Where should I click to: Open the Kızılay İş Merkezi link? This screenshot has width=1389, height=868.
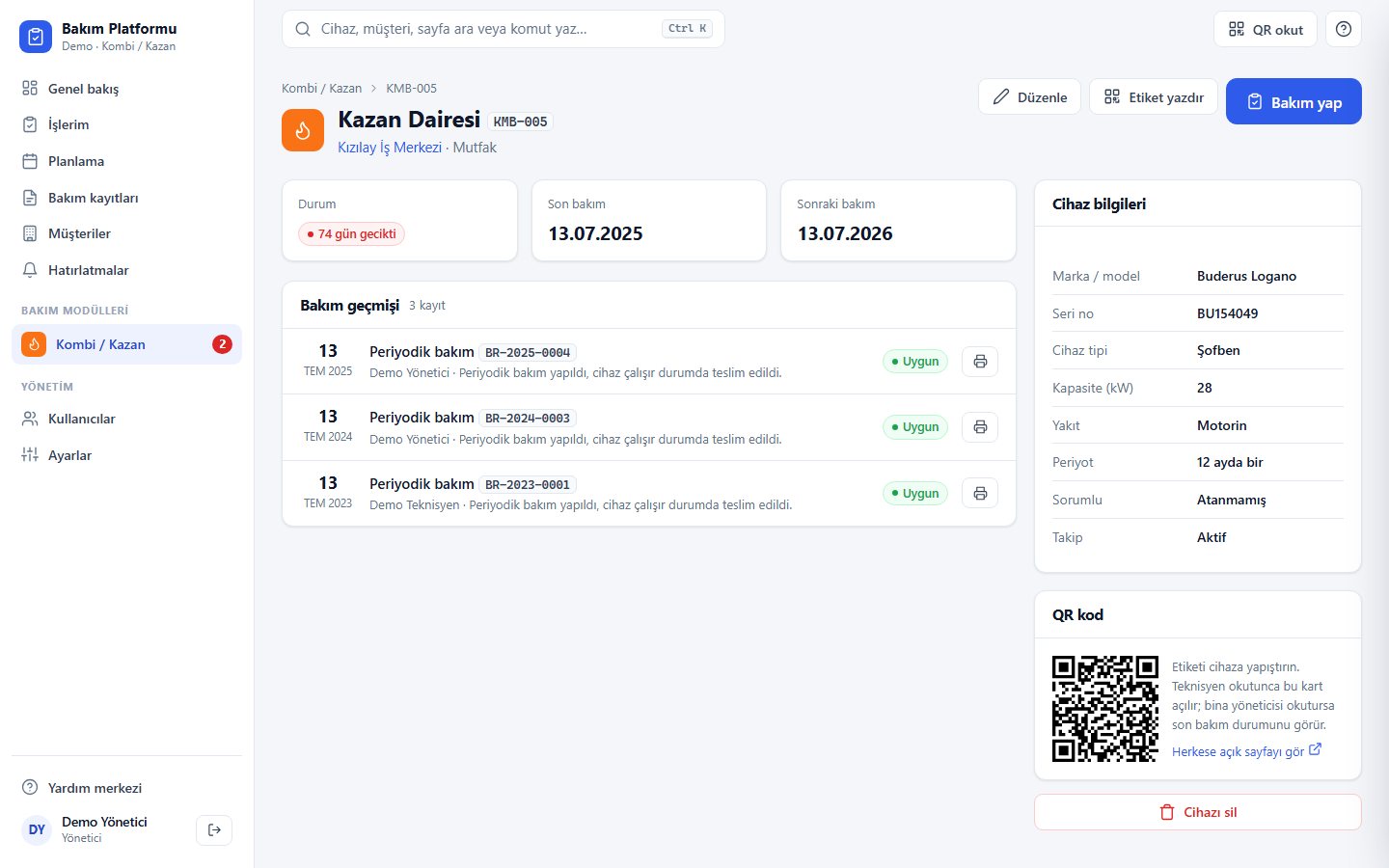pyautogui.click(x=390, y=148)
